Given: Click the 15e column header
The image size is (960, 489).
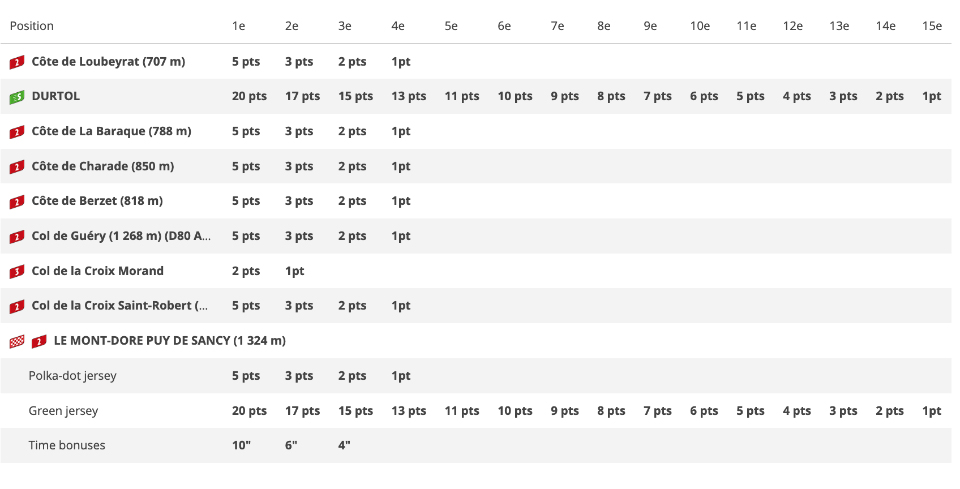Looking at the screenshot, I should [931, 26].
